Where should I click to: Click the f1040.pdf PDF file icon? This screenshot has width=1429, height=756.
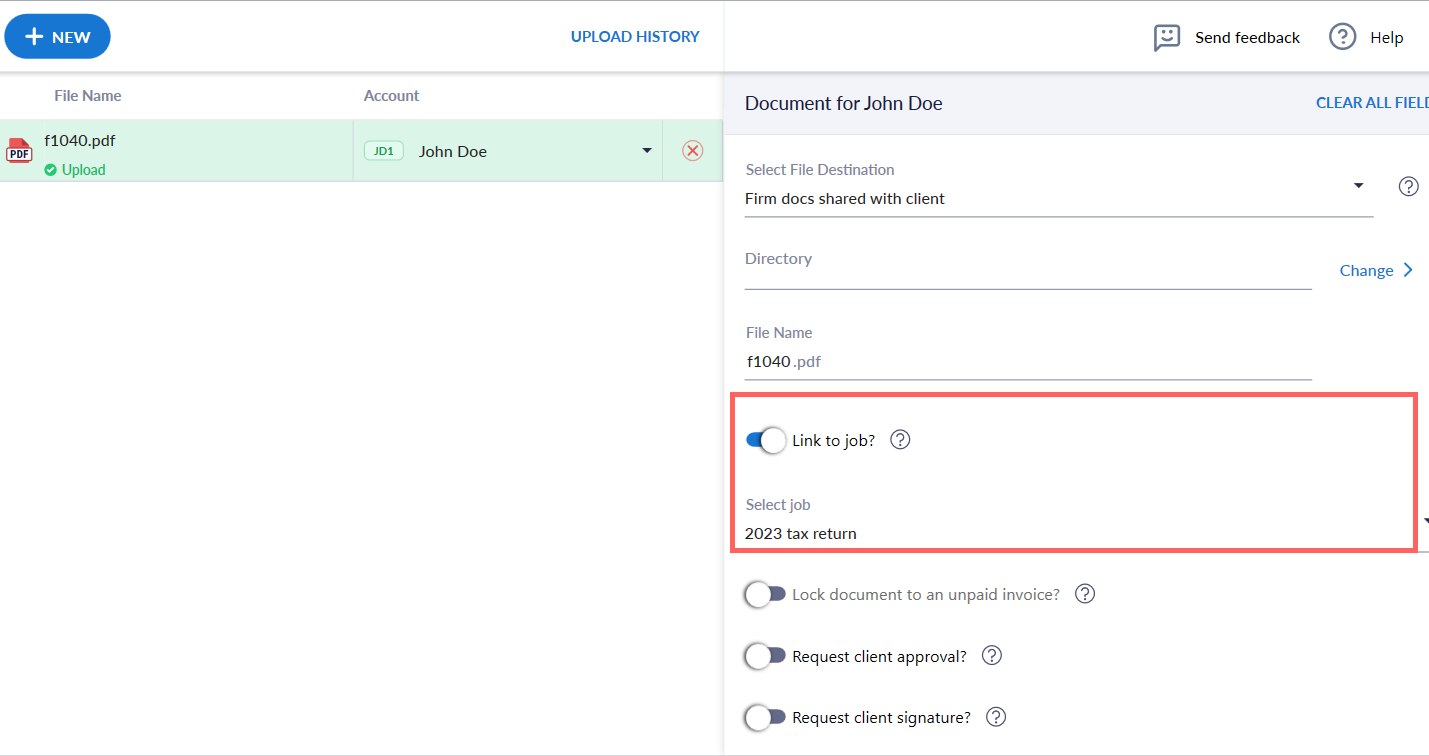(x=19, y=151)
